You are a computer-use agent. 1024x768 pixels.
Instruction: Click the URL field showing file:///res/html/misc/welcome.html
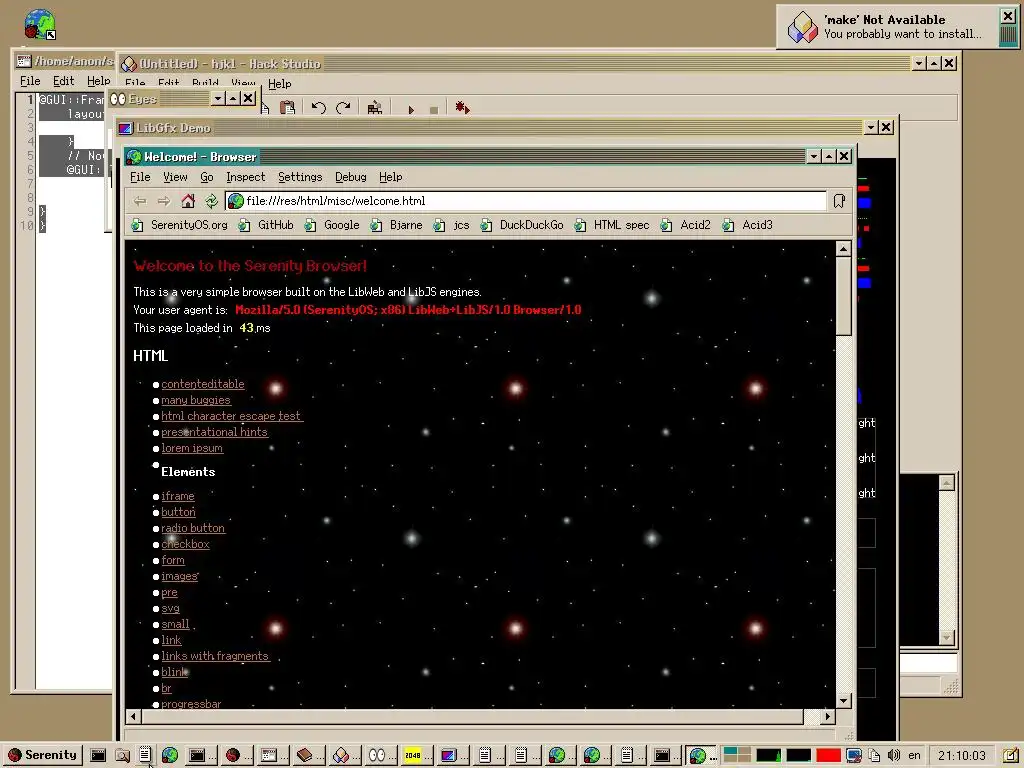526,201
